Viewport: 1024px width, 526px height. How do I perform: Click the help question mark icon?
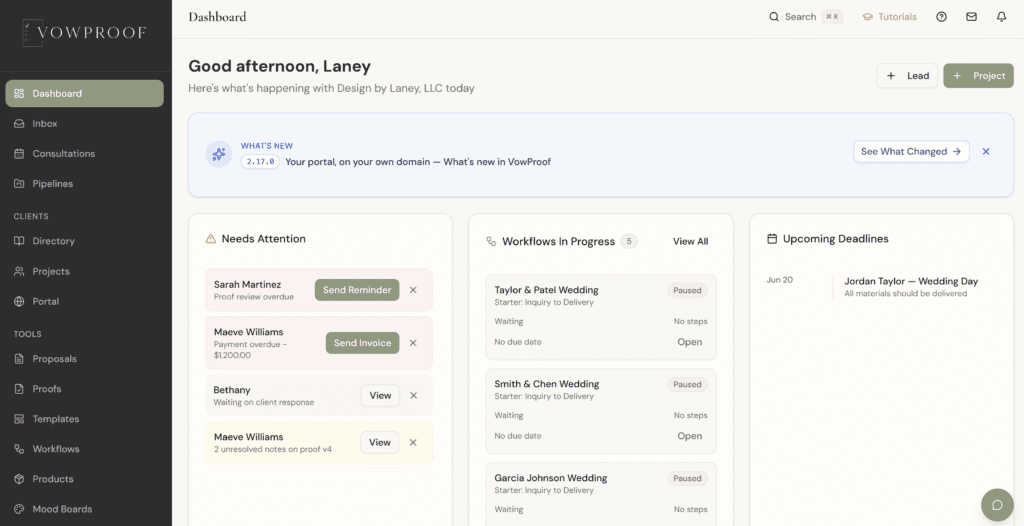(941, 17)
